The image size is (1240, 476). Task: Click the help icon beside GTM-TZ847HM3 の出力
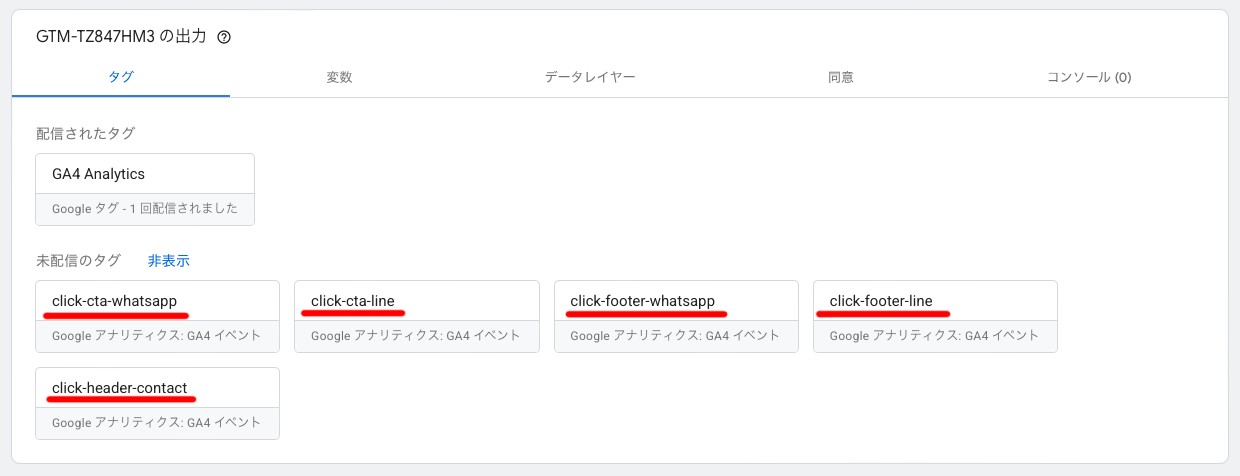click(x=224, y=38)
